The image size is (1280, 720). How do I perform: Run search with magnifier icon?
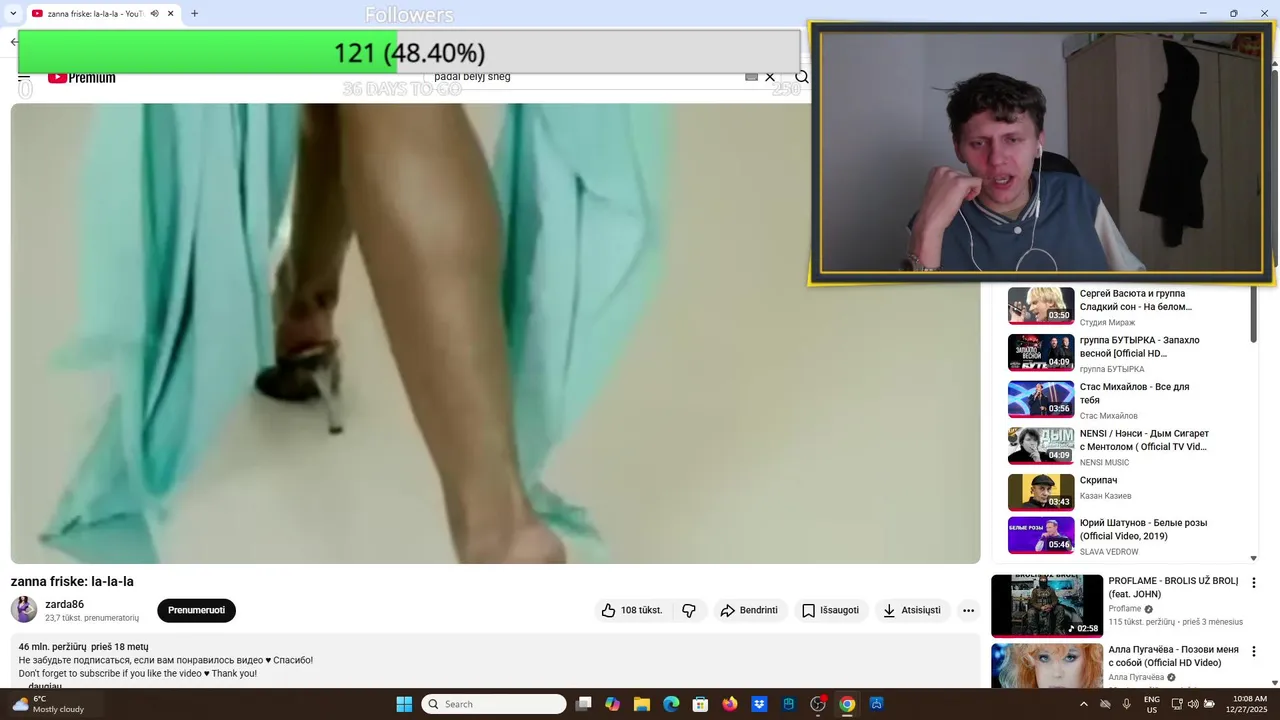801,77
